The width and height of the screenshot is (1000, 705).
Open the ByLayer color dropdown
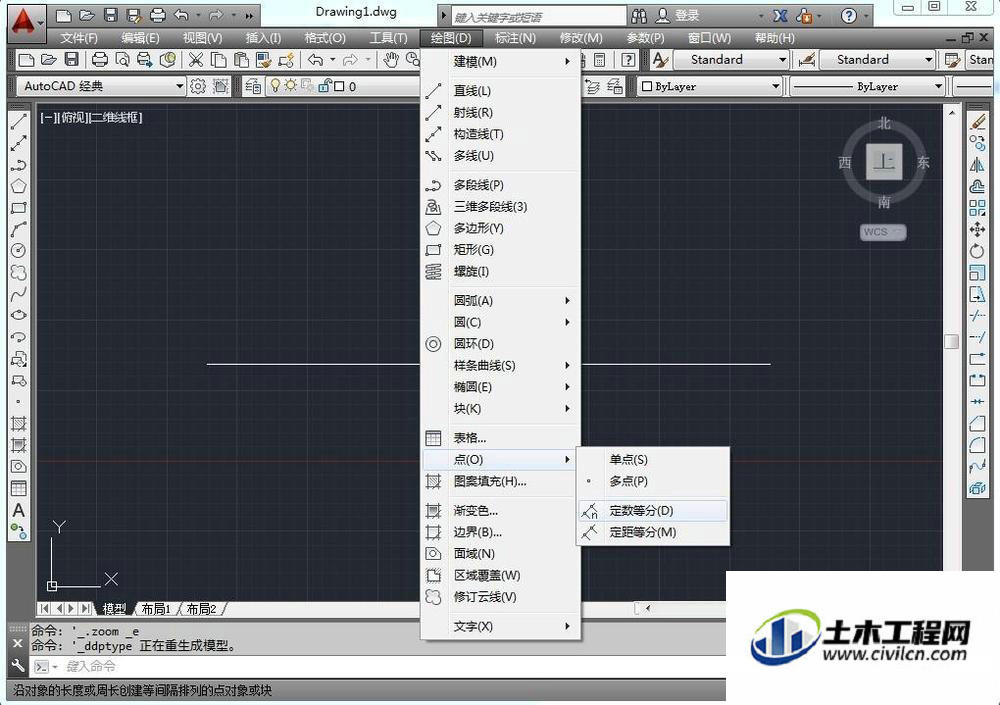[x=776, y=86]
